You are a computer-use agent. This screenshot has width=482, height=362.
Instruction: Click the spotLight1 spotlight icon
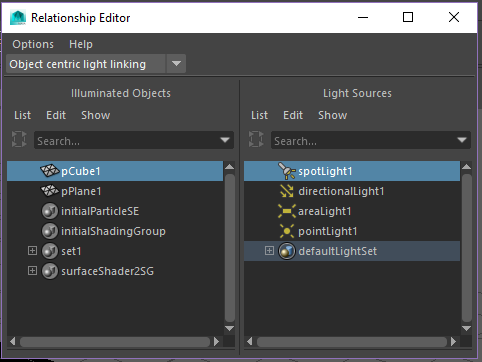point(287,171)
